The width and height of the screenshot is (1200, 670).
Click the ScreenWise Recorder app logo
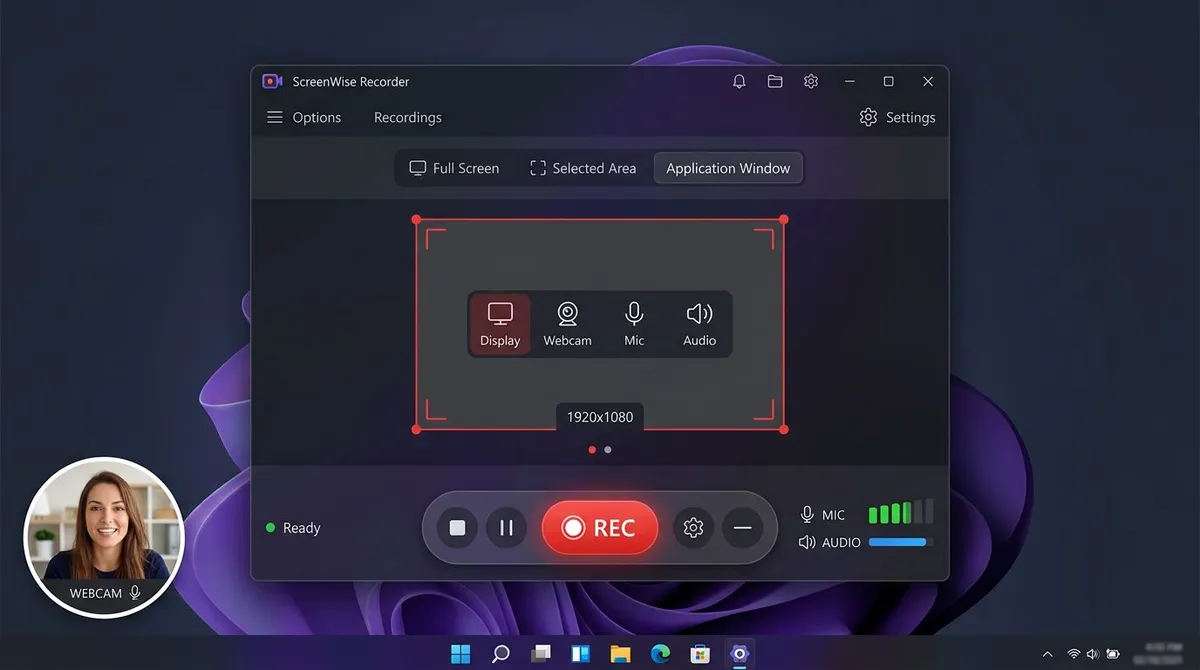272,82
